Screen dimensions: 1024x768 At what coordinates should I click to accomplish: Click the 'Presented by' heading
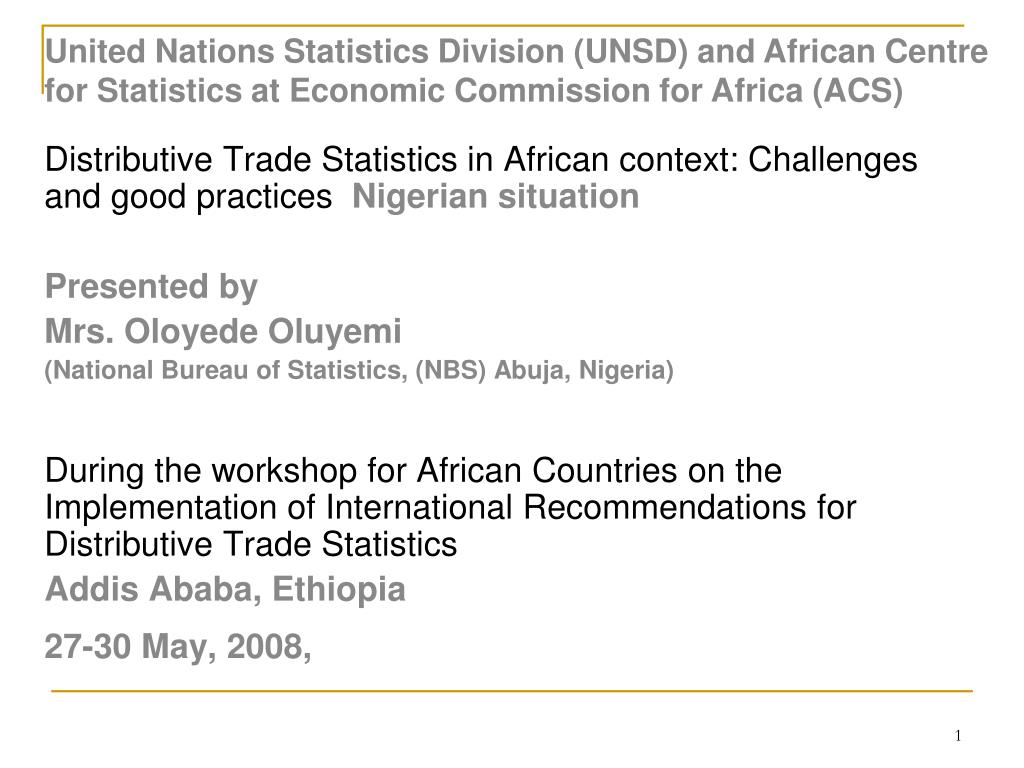coord(152,287)
